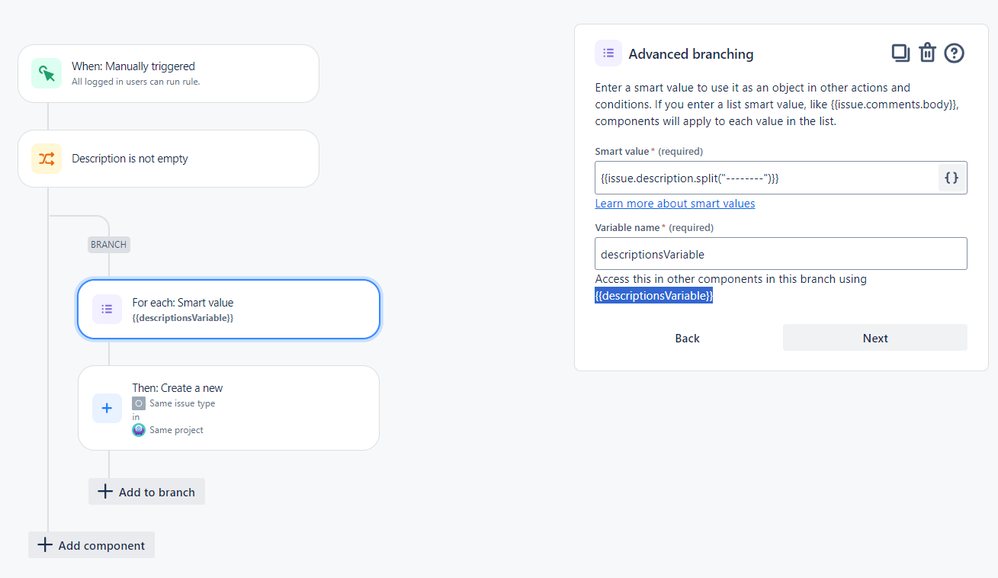
Task: Click the Same issue type icon
Action: click(139, 403)
